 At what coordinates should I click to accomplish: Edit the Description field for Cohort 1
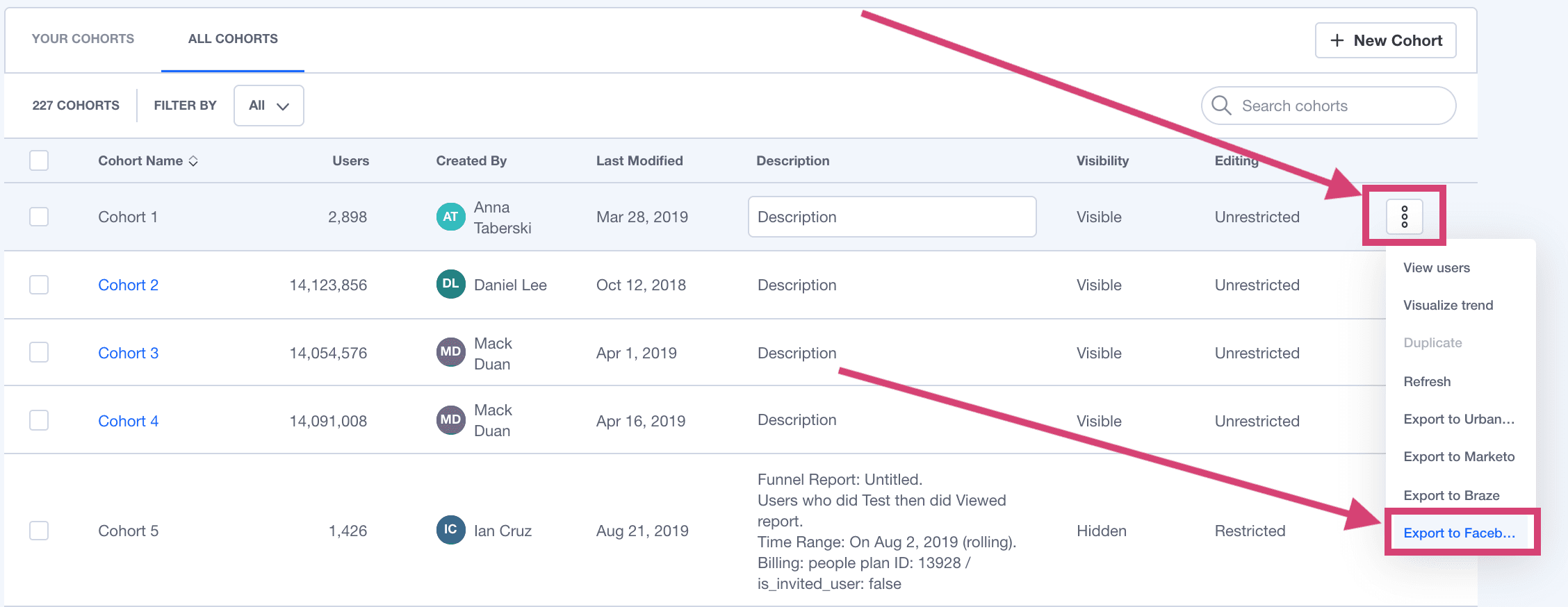[x=892, y=217]
